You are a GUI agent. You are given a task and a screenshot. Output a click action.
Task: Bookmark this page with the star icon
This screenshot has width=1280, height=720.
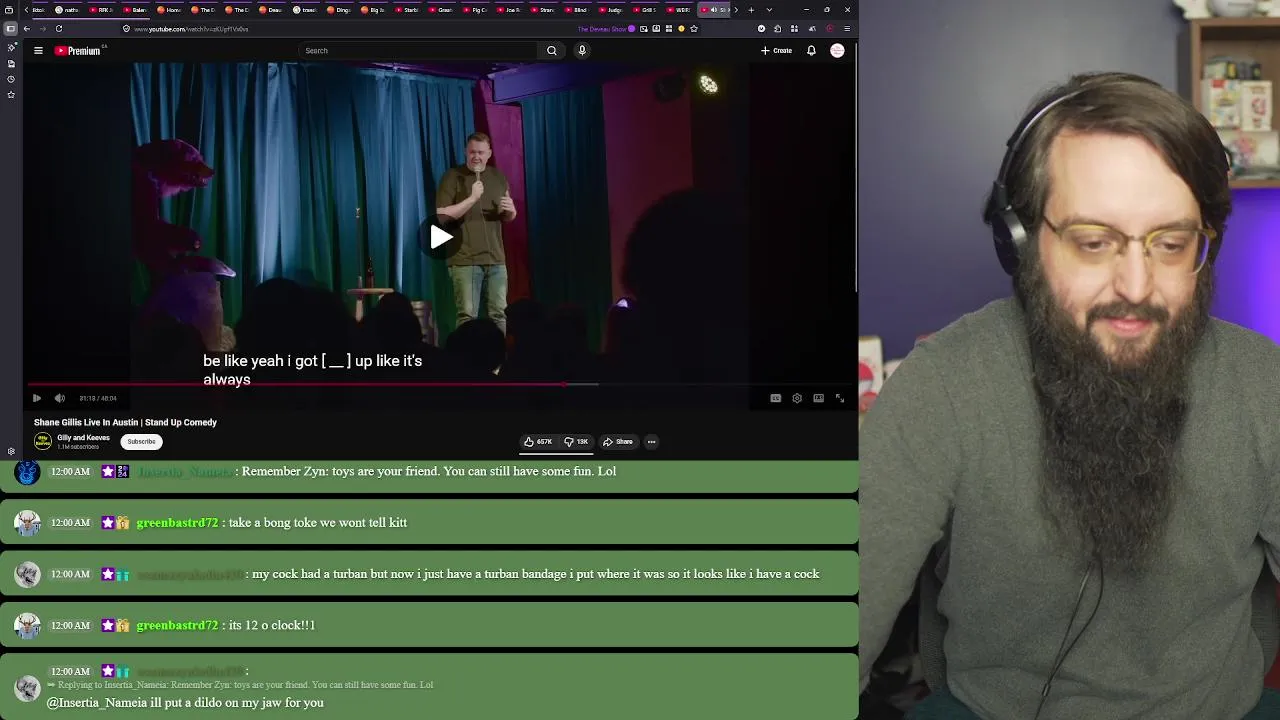(694, 29)
